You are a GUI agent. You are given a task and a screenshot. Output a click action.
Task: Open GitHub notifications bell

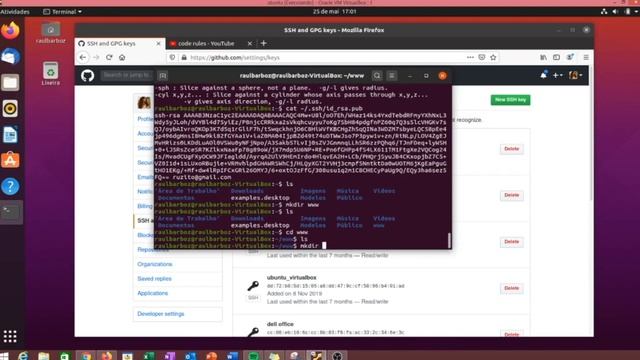click(x=543, y=75)
